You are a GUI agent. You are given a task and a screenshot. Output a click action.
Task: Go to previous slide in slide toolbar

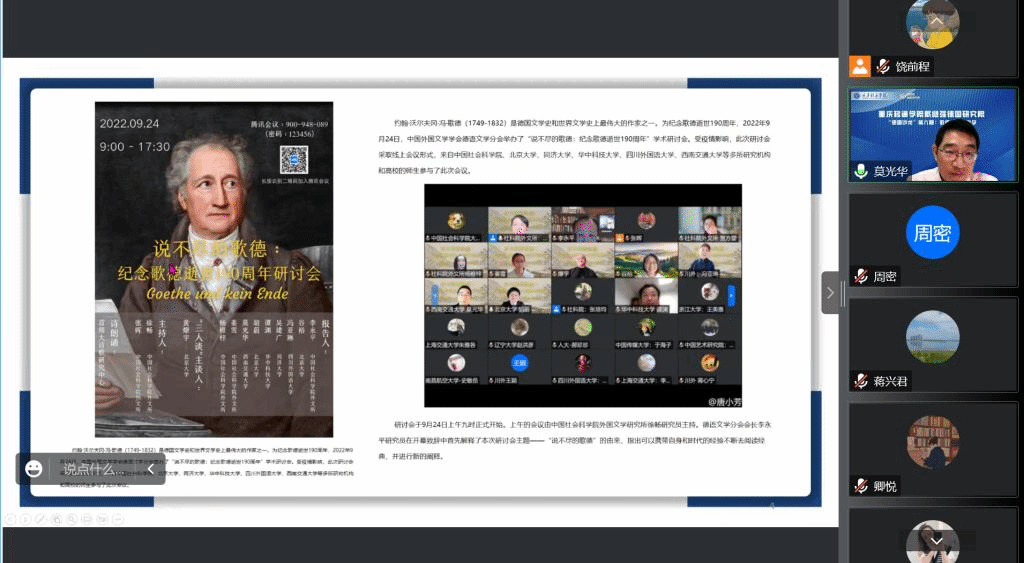(x=10, y=519)
